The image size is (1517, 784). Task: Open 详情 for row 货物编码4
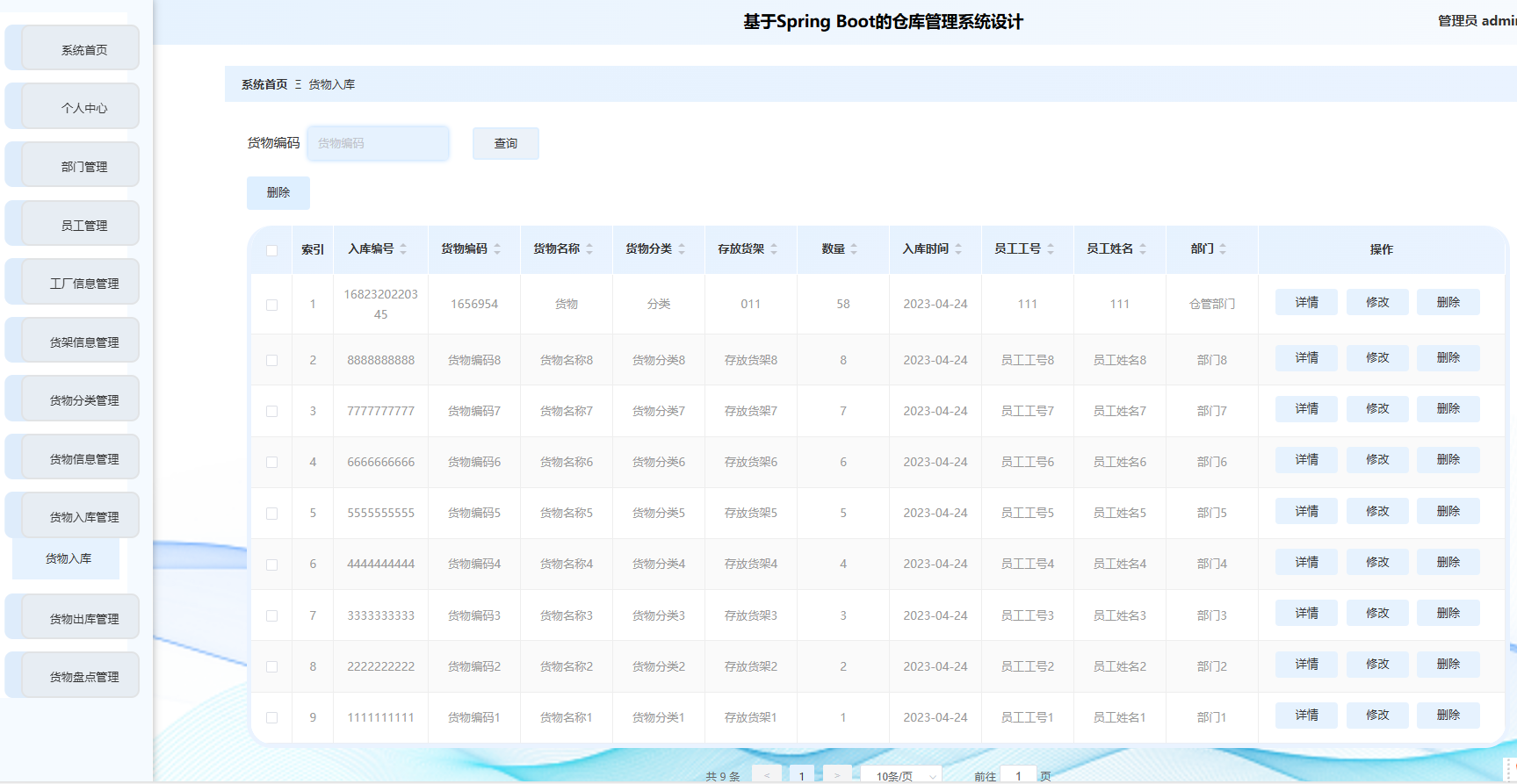coord(1306,562)
